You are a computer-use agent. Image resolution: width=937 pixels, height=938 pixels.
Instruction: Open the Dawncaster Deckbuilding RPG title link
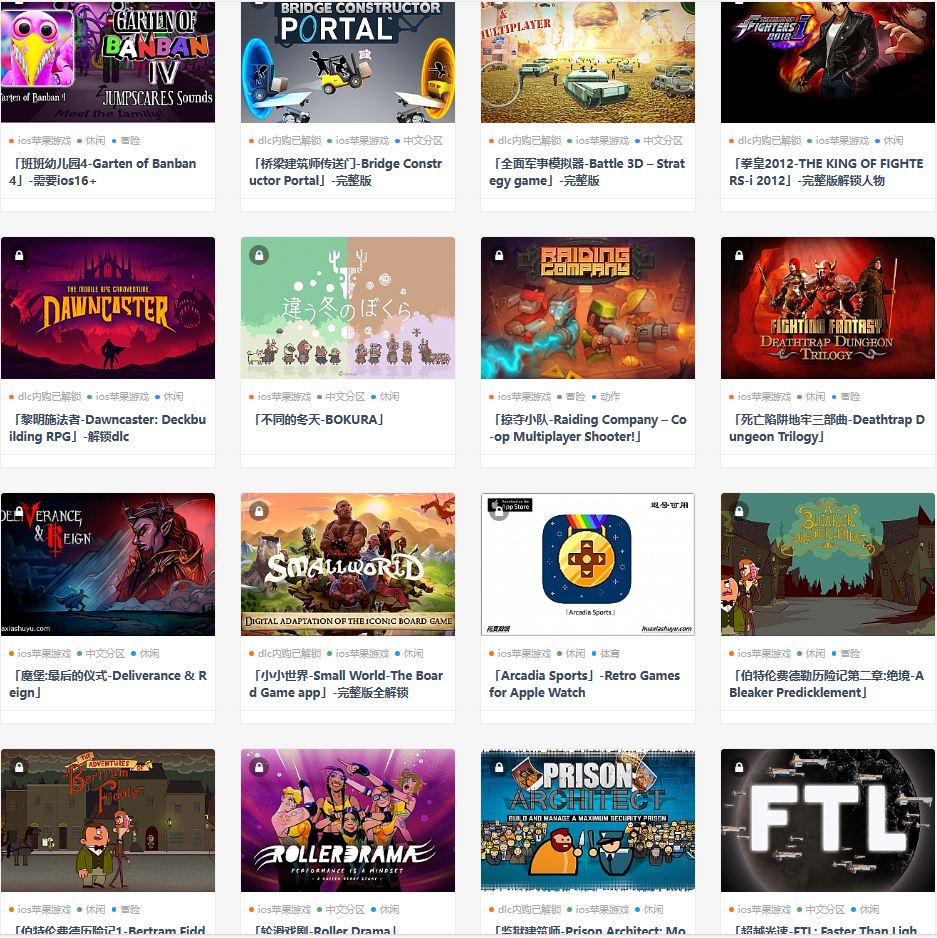point(108,428)
